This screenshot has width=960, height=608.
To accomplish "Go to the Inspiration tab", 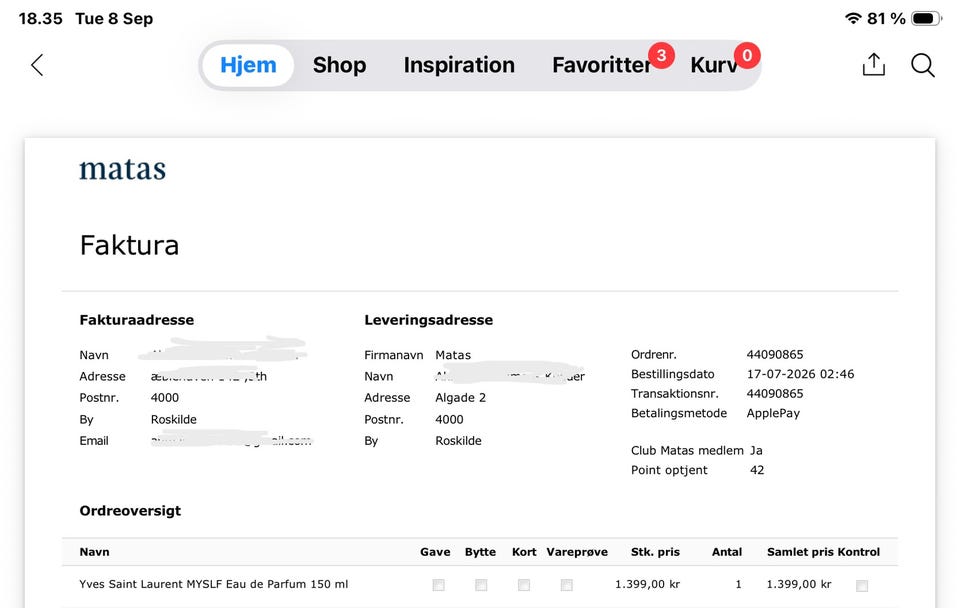I will pos(459,65).
